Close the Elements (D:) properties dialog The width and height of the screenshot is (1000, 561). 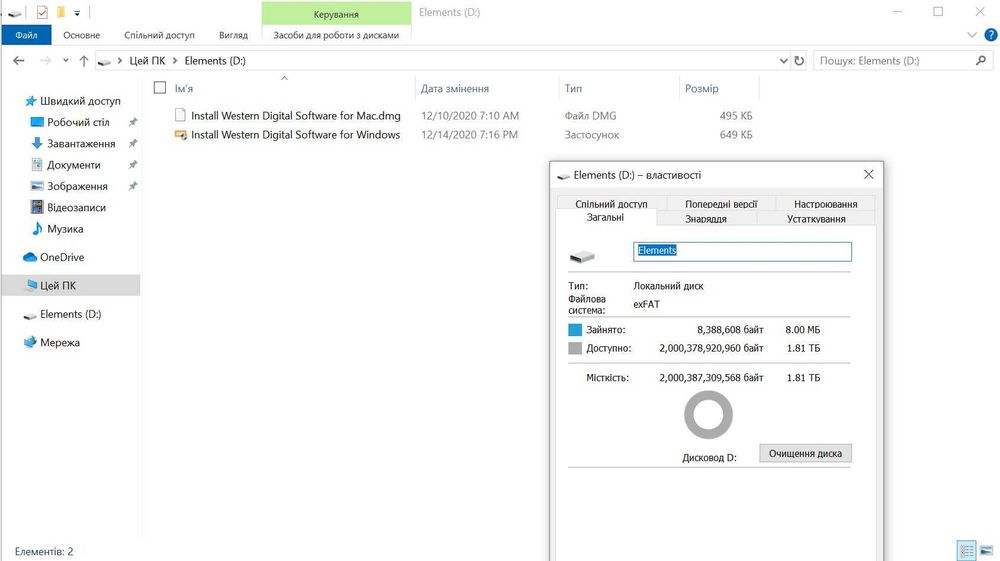pyautogui.click(x=869, y=175)
